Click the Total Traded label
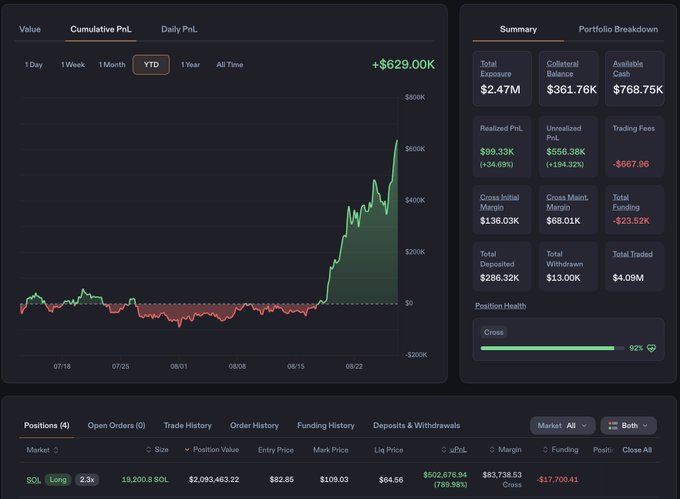This screenshot has width=680, height=499. pyautogui.click(x=632, y=254)
